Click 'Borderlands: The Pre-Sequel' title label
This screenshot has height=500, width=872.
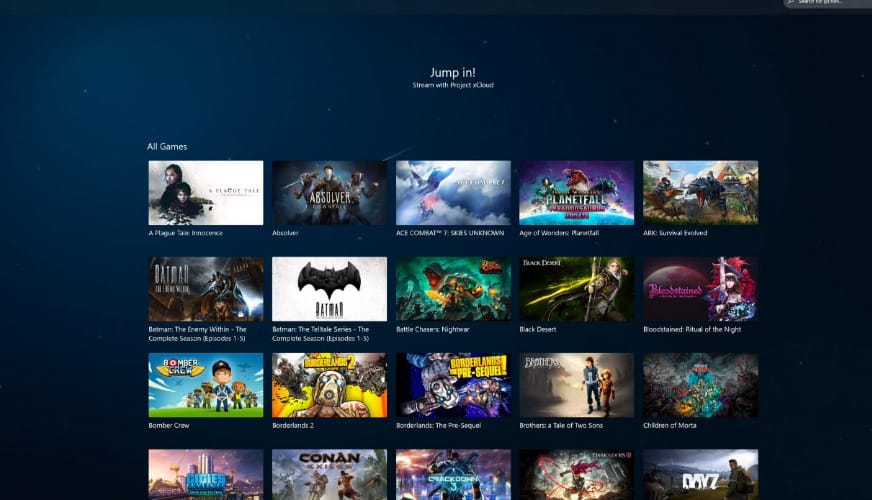tap(438, 425)
